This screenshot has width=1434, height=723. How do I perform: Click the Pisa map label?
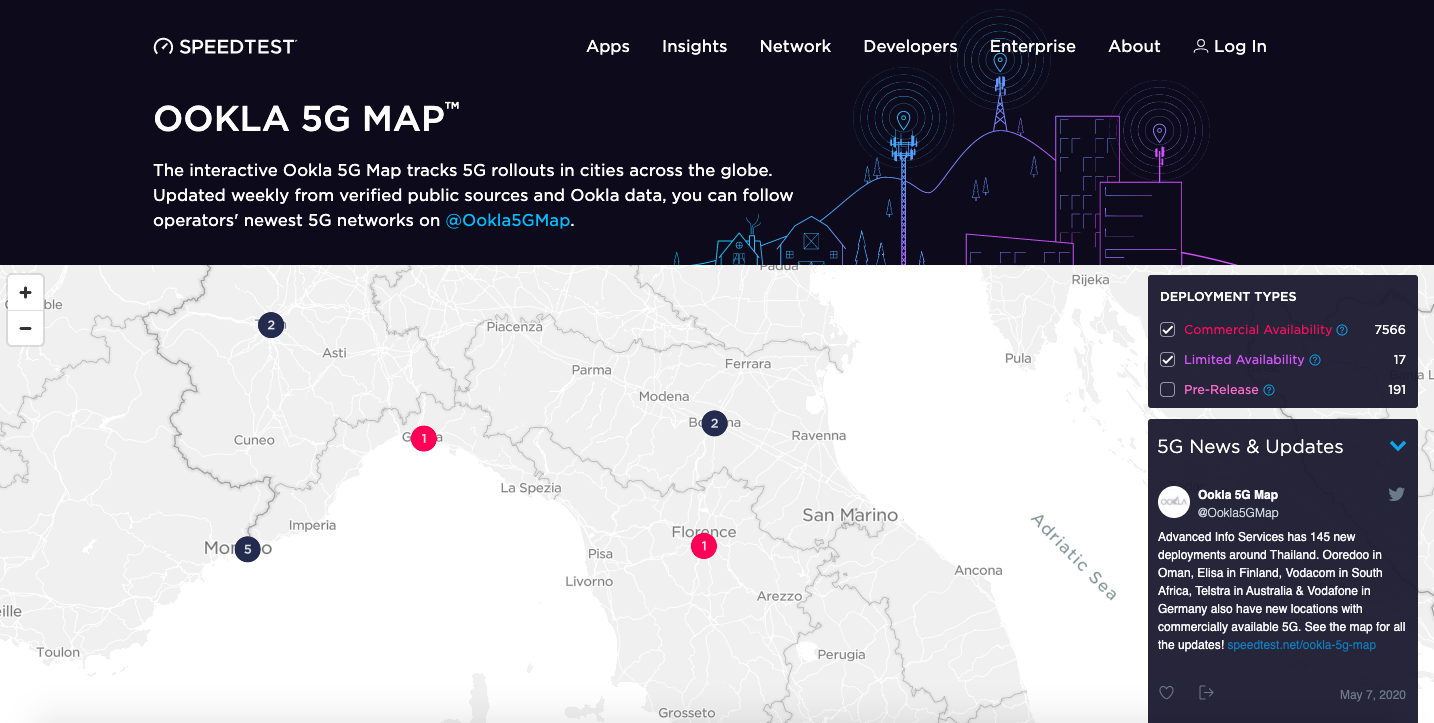pyautogui.click(x=601, y=553)
